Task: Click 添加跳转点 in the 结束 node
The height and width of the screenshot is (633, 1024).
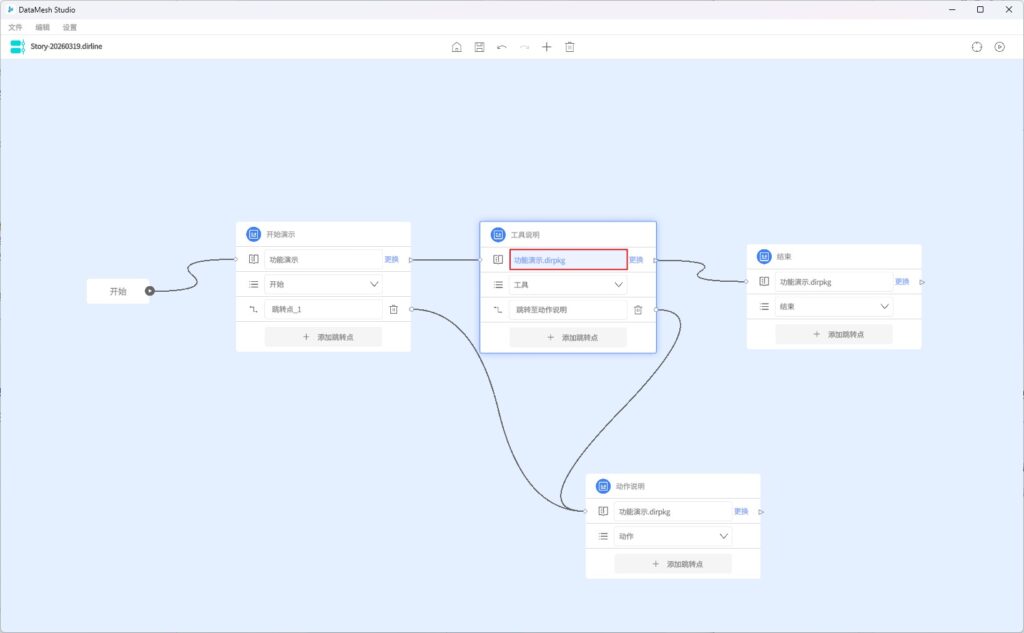Action: [834, 334]
